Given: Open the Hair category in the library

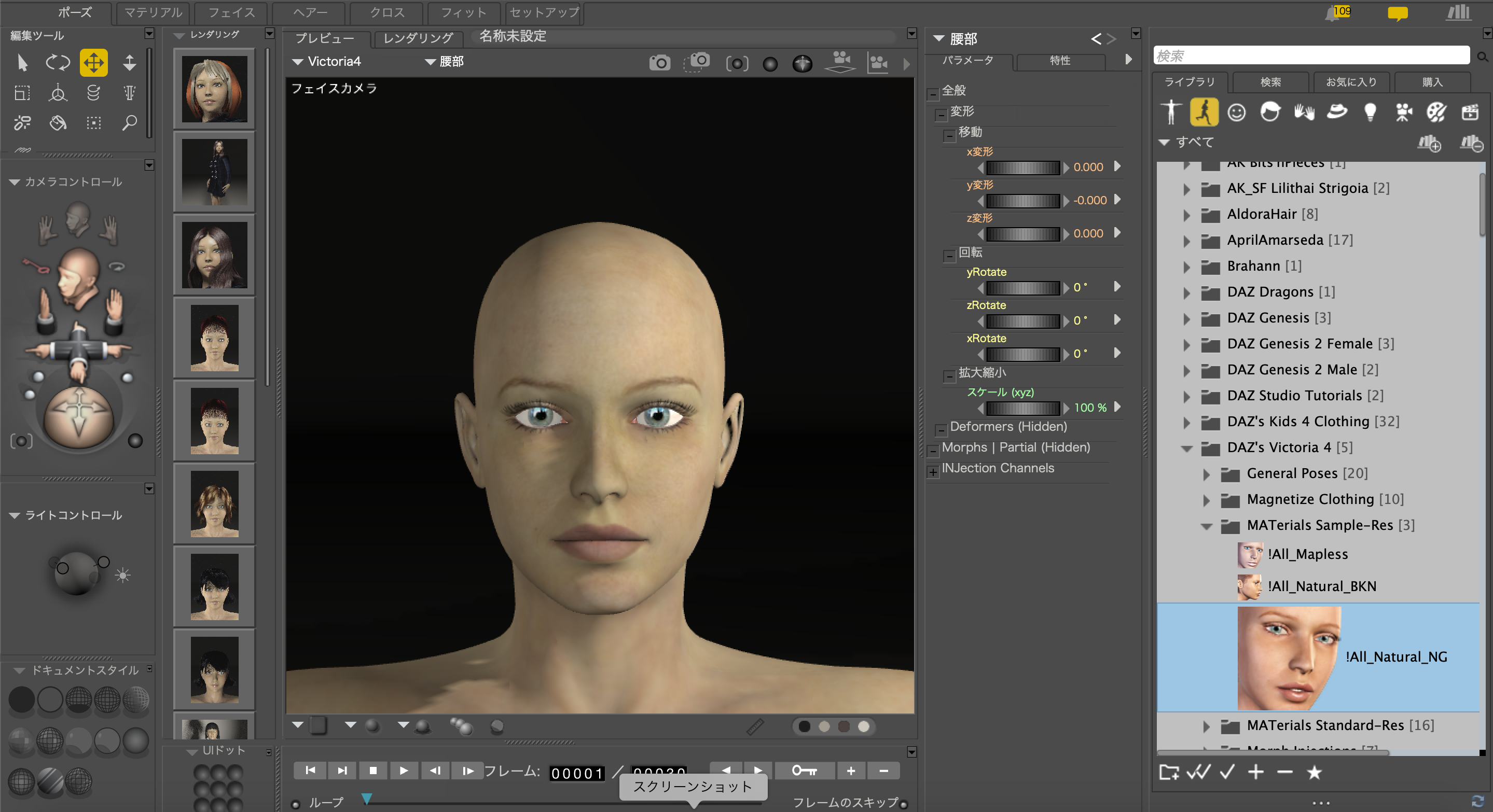Looking at the screenshot, I should (x=1270, y=112).
